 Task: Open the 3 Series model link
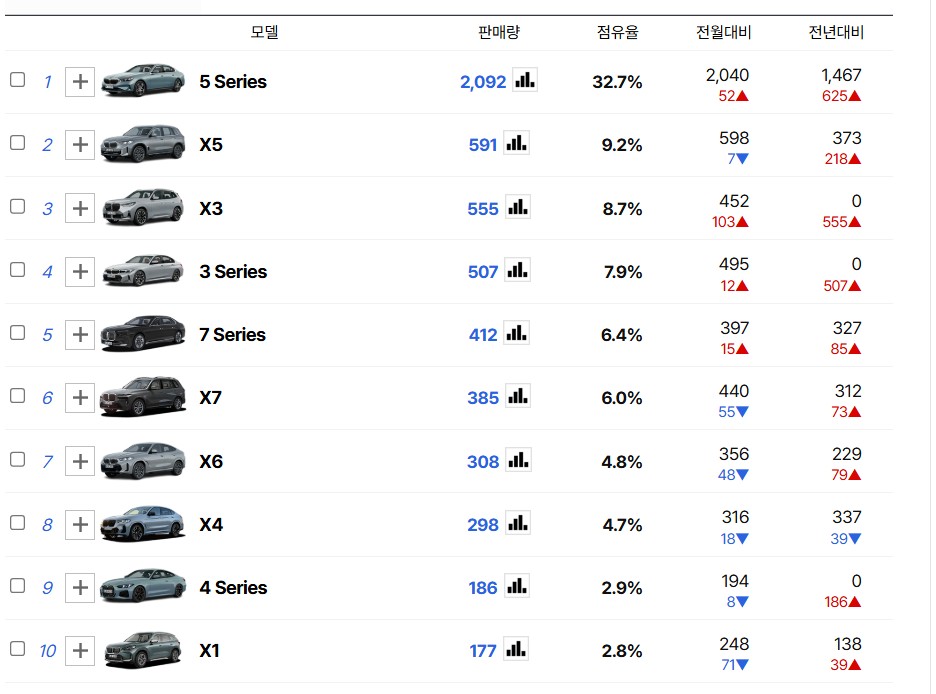pos(233,272)
